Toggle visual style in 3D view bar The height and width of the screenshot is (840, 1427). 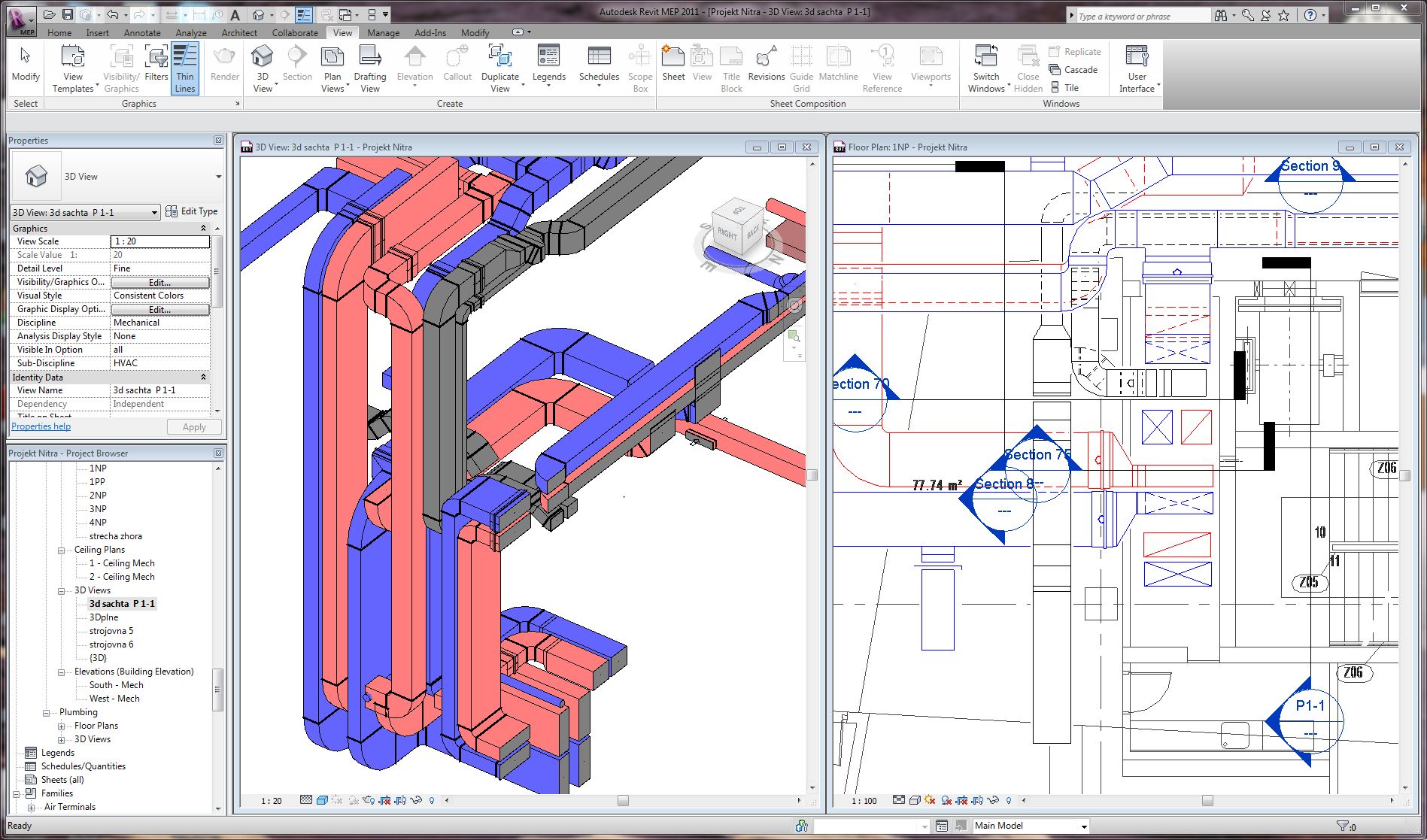[322, 801]
